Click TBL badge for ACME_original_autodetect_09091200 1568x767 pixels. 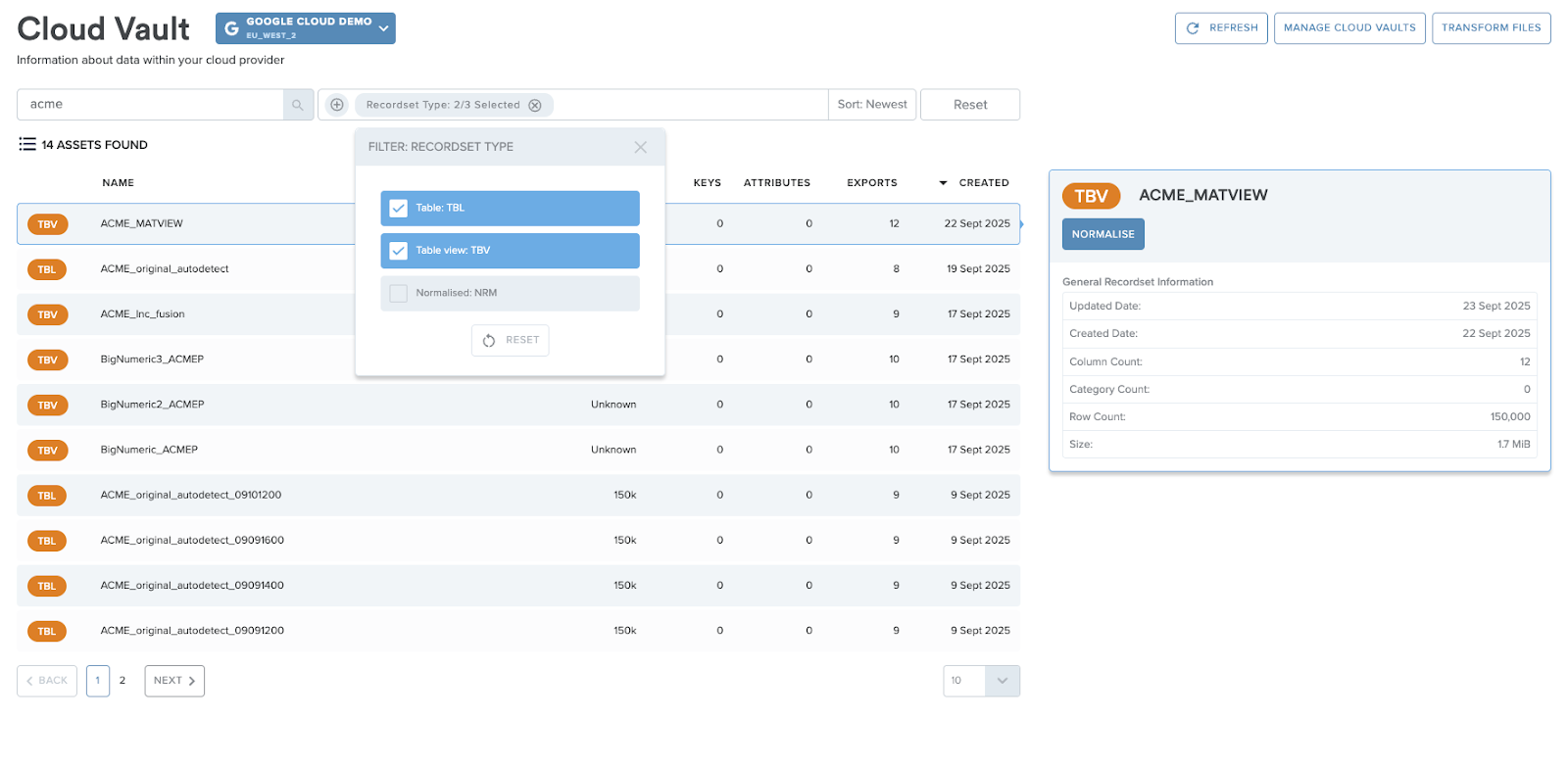47,631
